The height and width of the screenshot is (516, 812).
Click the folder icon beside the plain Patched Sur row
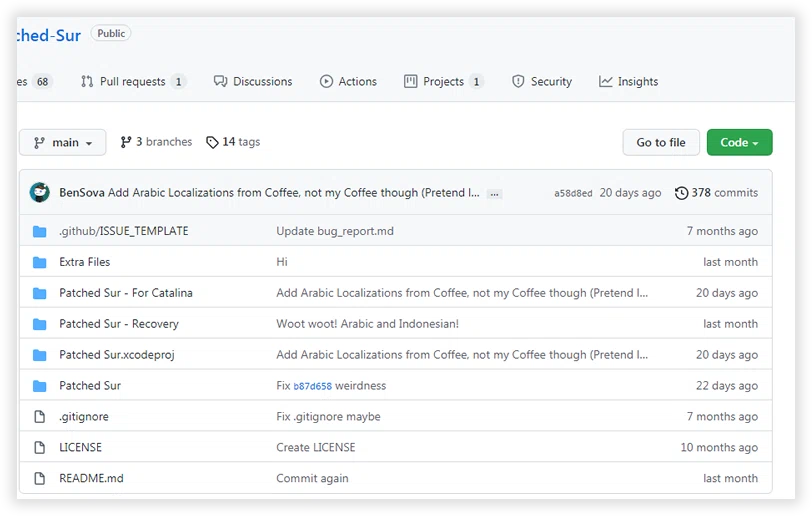39,386
